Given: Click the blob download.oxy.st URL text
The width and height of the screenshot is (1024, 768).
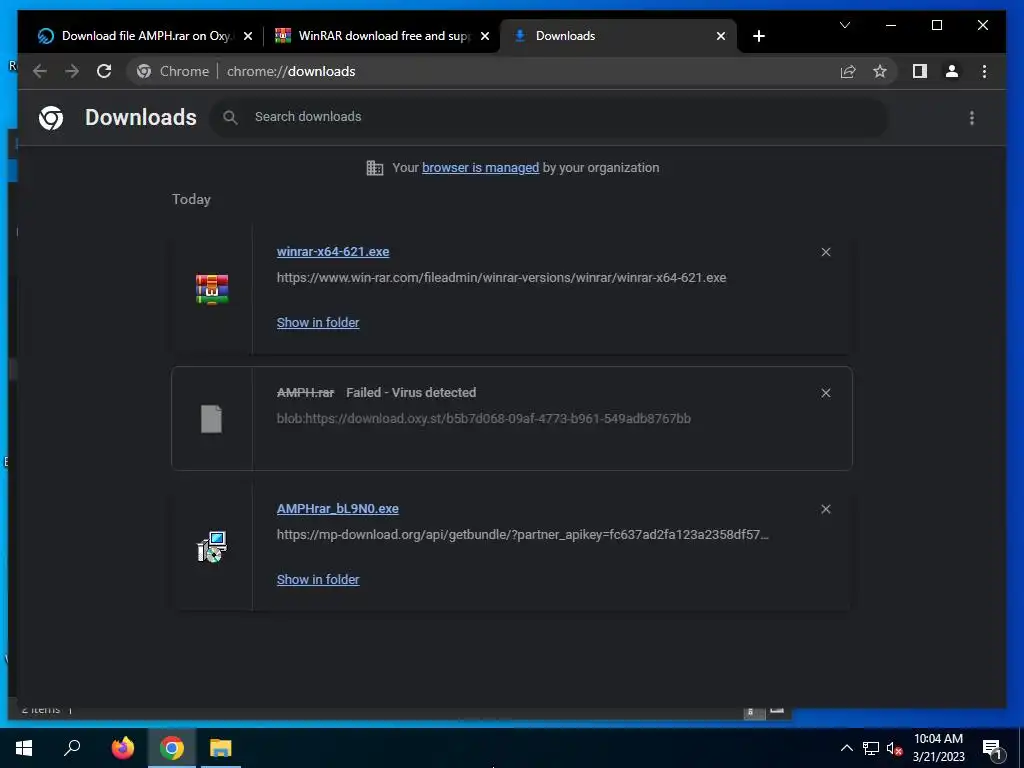Looking at the screenshot, I should tap(484, 419).
